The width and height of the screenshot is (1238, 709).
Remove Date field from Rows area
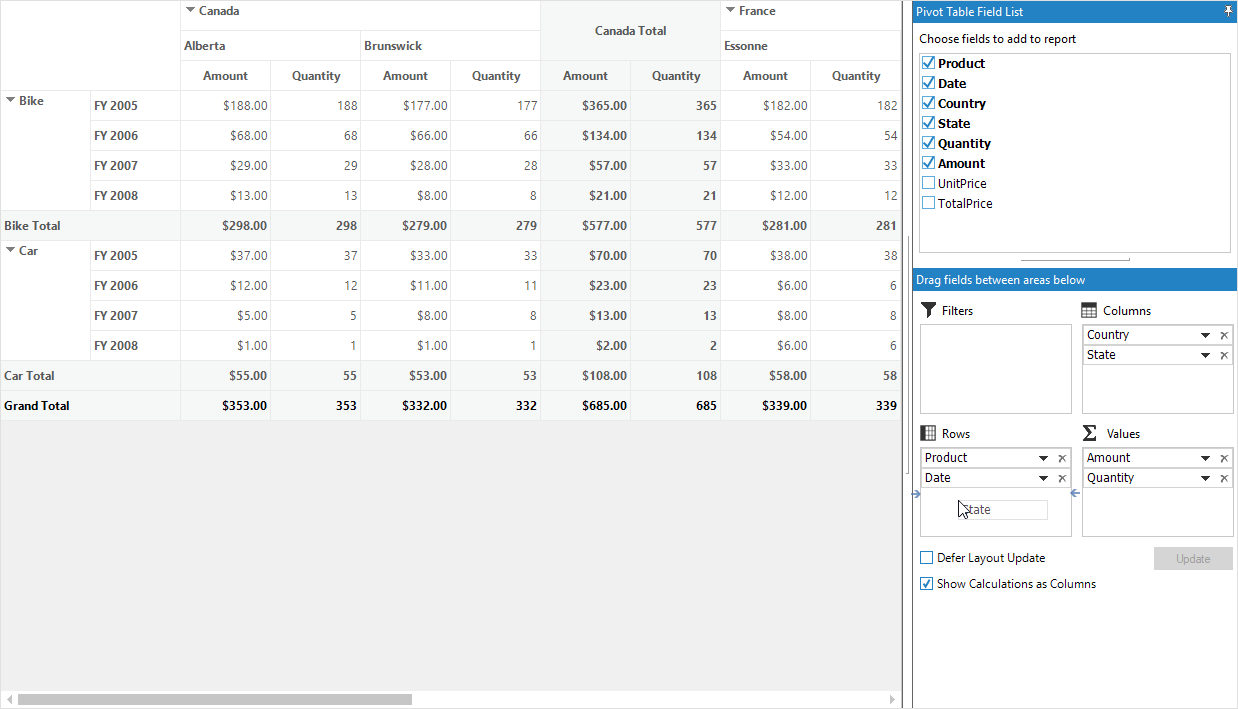coord(1062,478)
